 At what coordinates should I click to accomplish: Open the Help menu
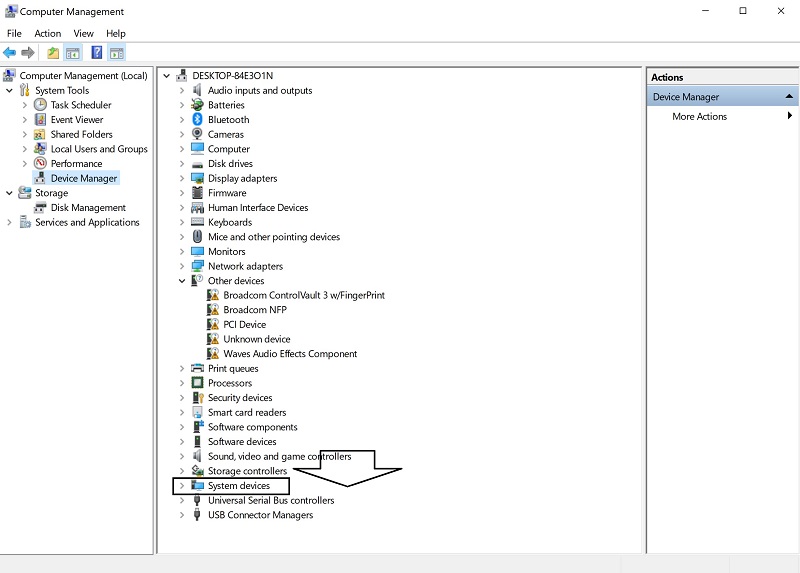(116, 33)
